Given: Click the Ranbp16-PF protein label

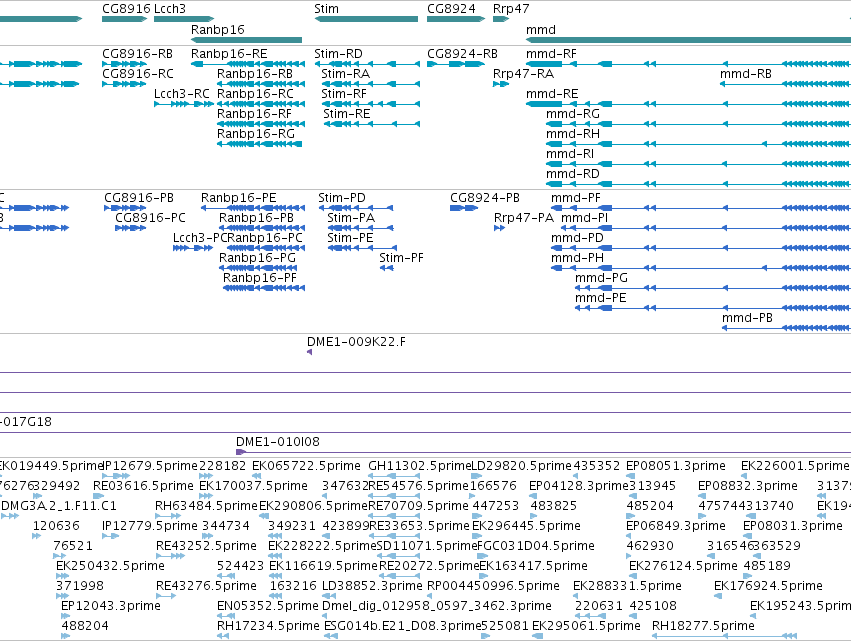Looking at the screenshot, I should pyautogui.click(x=260, y=278).
